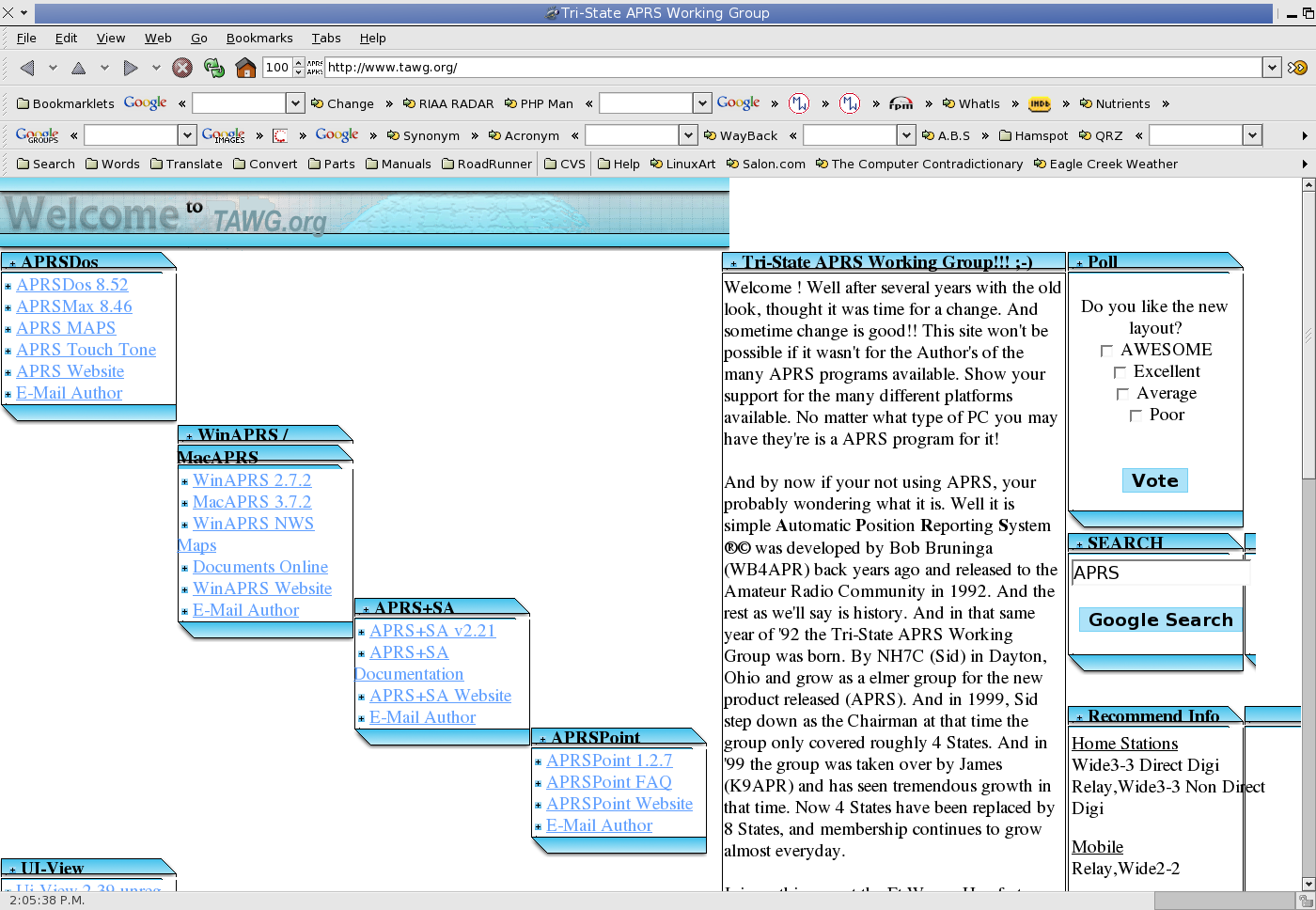Go to the Home page
The height and width of the screenshot is (910, 1316).
pos(245,68)
